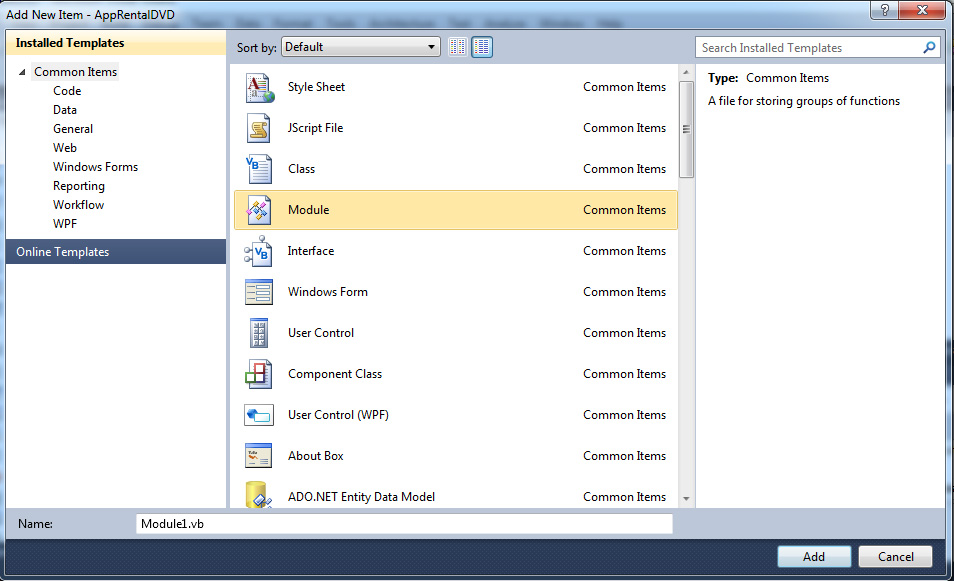Pick the Component Class template icon
The height and width of the screenshot is (581, 954).
[259, 374]
